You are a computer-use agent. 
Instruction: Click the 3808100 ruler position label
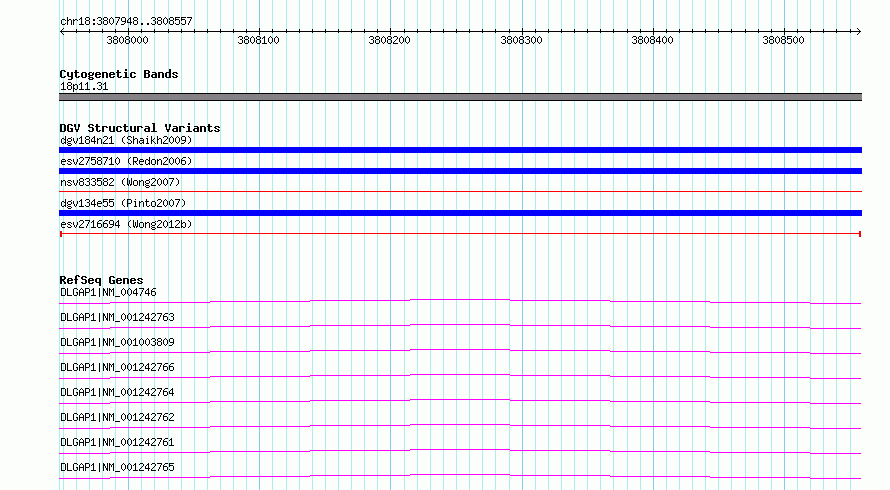[258, 40]
